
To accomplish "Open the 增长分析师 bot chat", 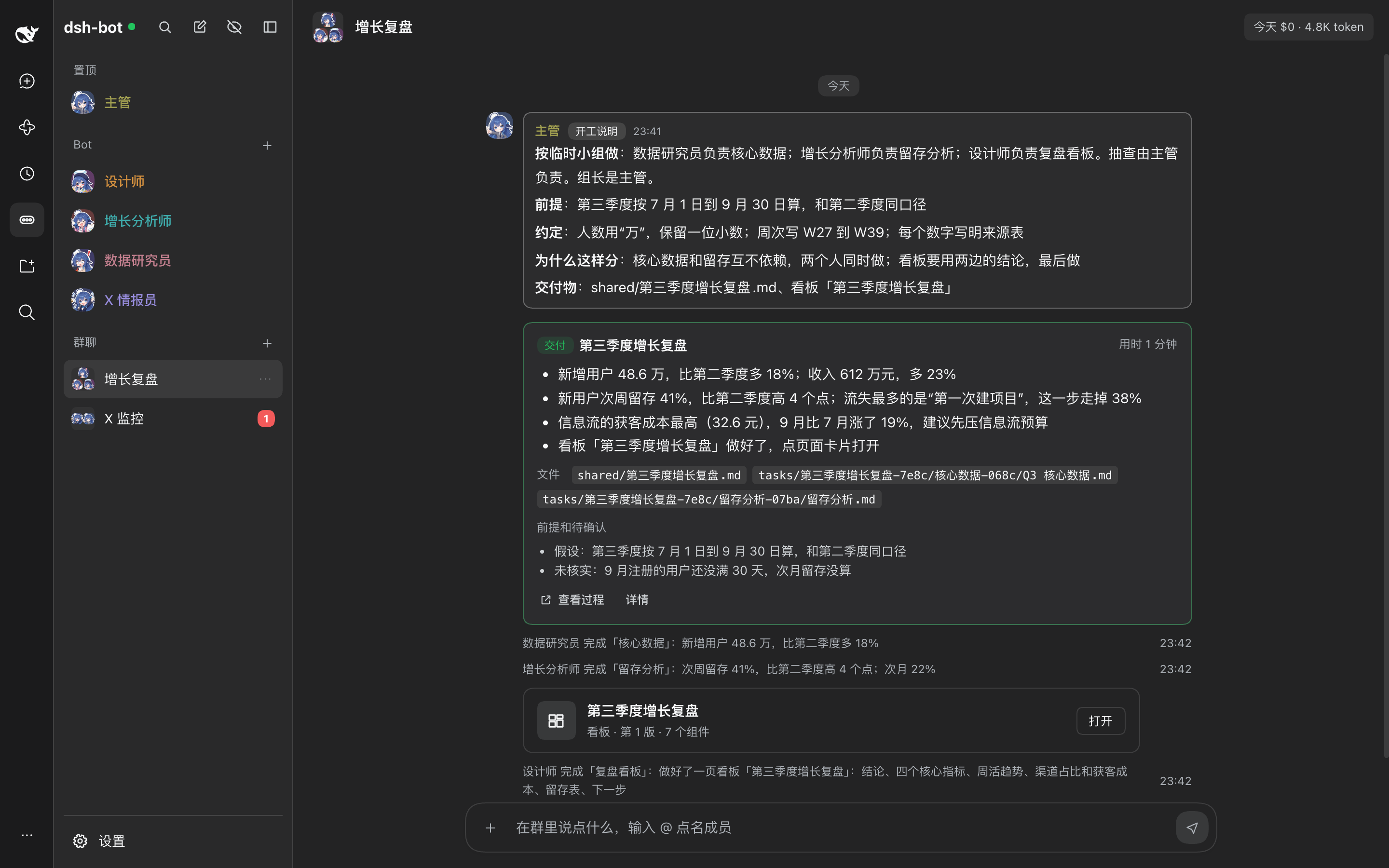I will [x=173, y=221].
